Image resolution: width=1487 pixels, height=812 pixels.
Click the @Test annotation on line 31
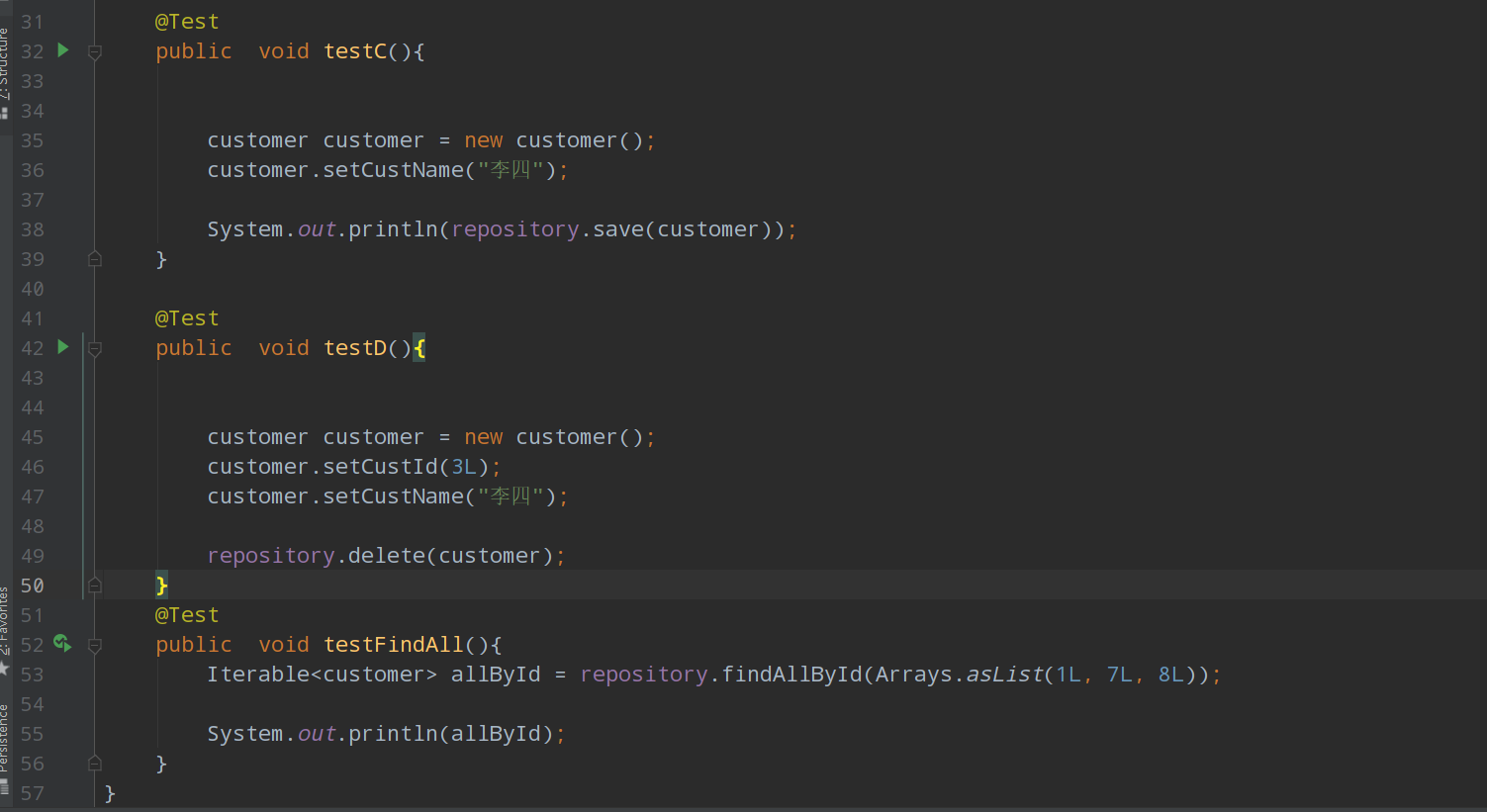(187, 22)
